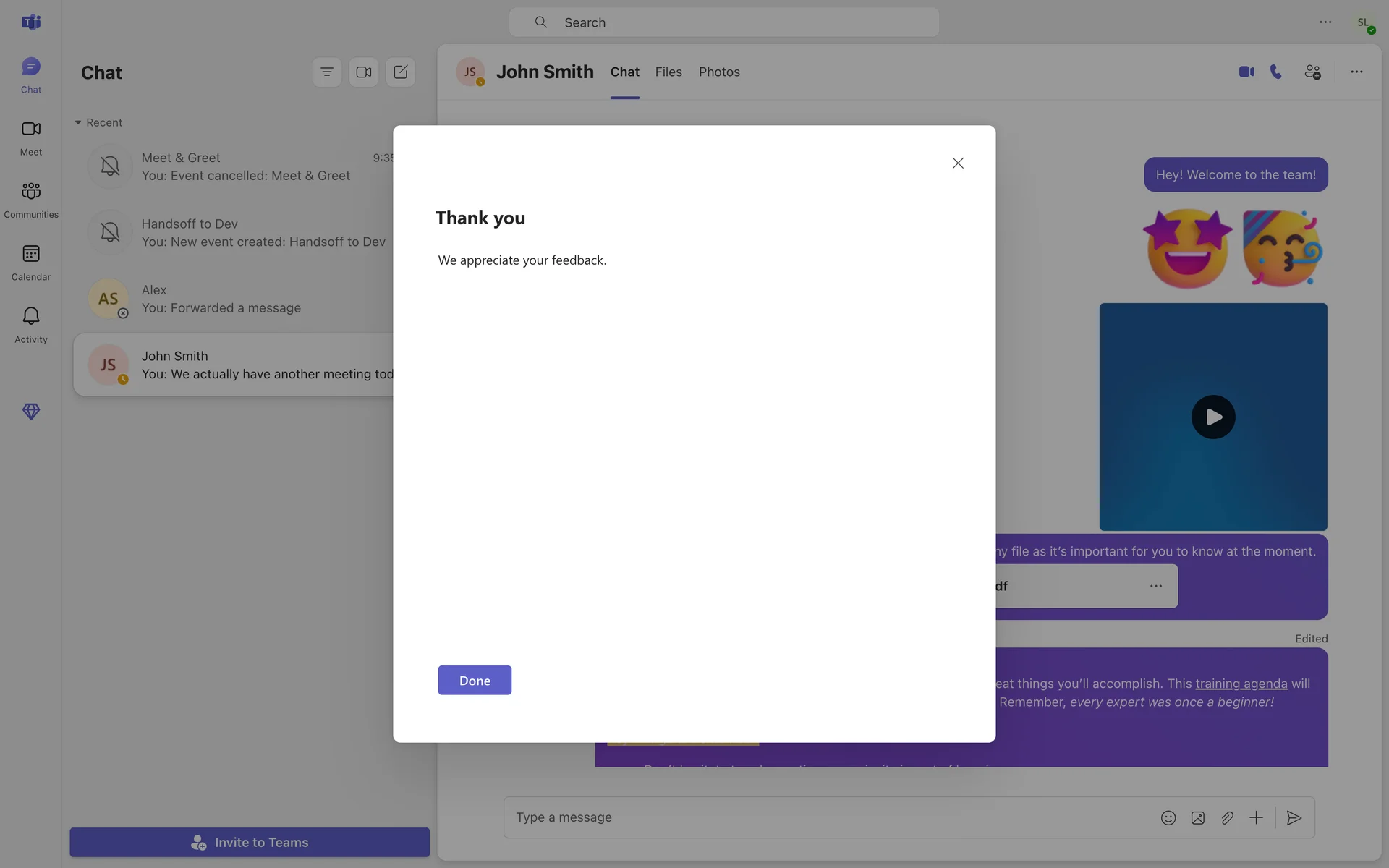This screenshot has height=868, width=1389.
Task: Start a video call with John Smith
Action: pos(1246,72)
